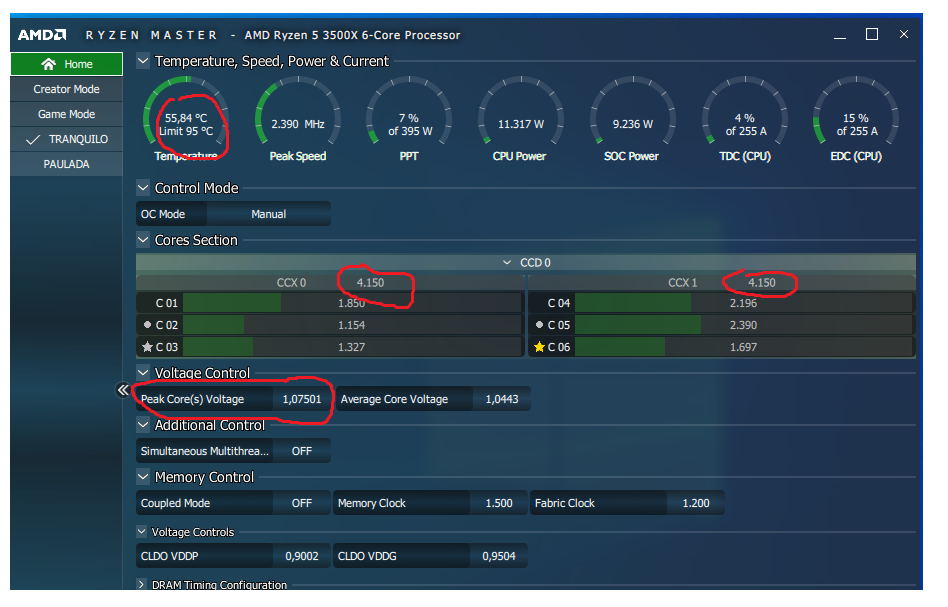Click the Memory Clock value 1.500
The image size is (948, 607).
coord(499,503)
